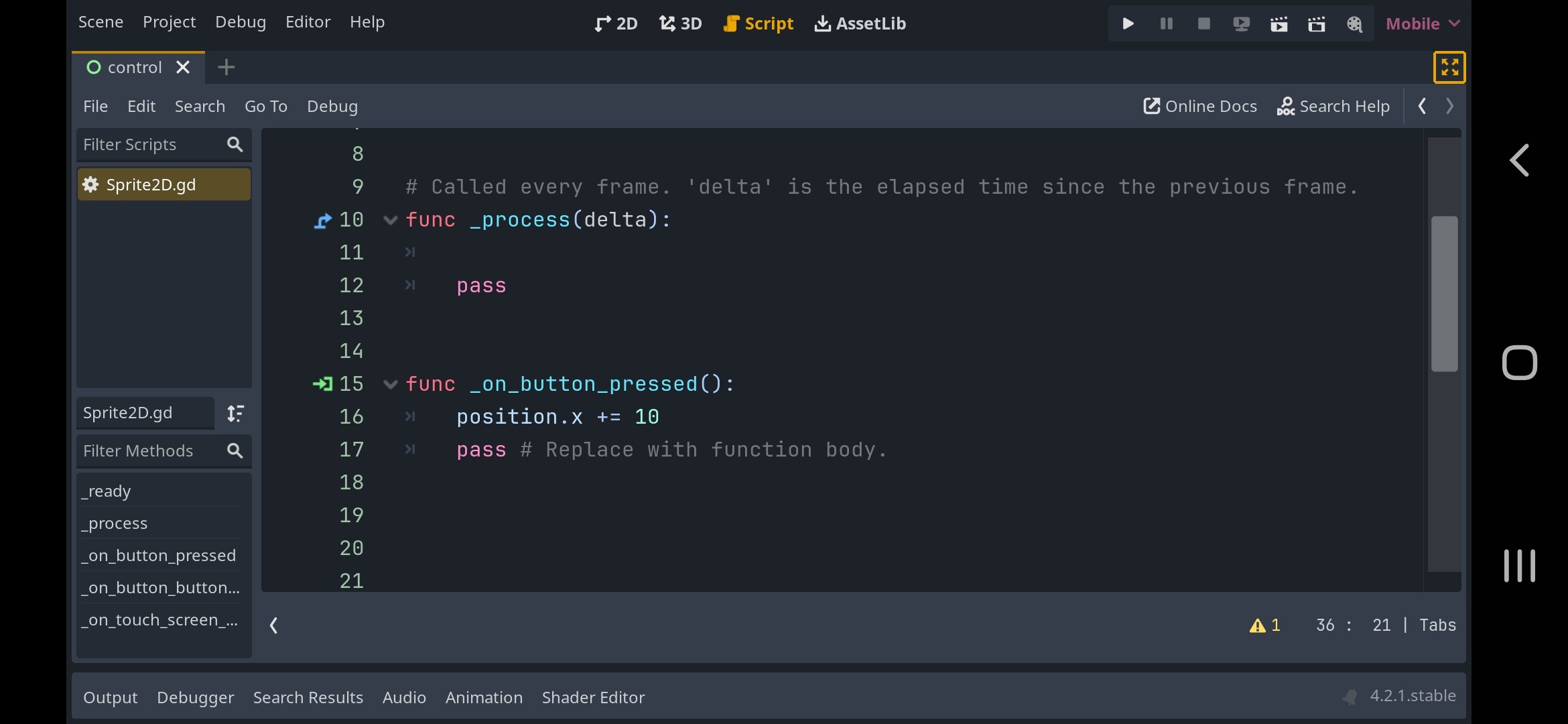The image size is (1568, 724).
Task: Click the vertical scrollbar in the code editor
Action: tap(1445, 294)
